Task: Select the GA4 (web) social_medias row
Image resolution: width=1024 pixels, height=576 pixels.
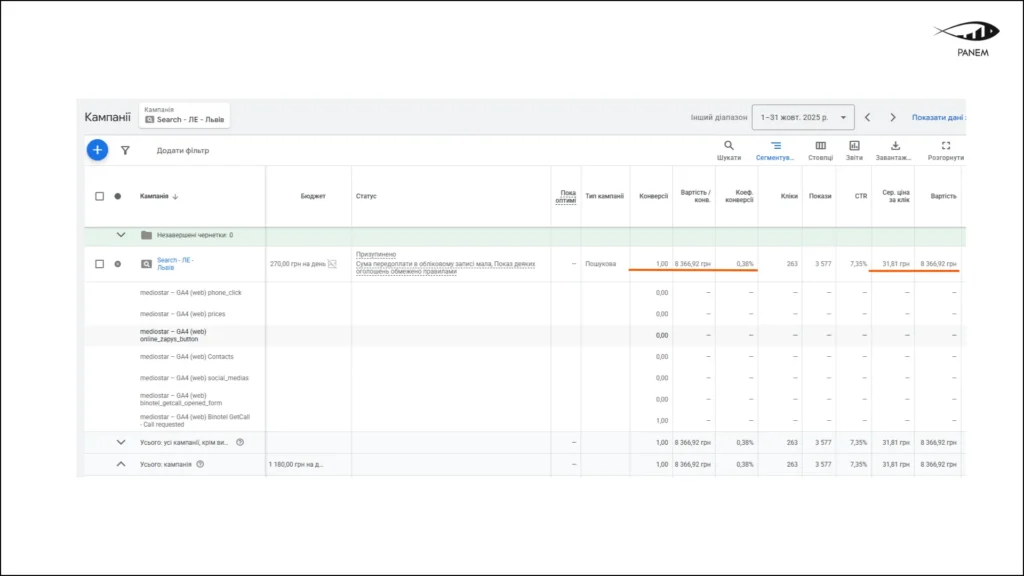Action: point(194,378)
